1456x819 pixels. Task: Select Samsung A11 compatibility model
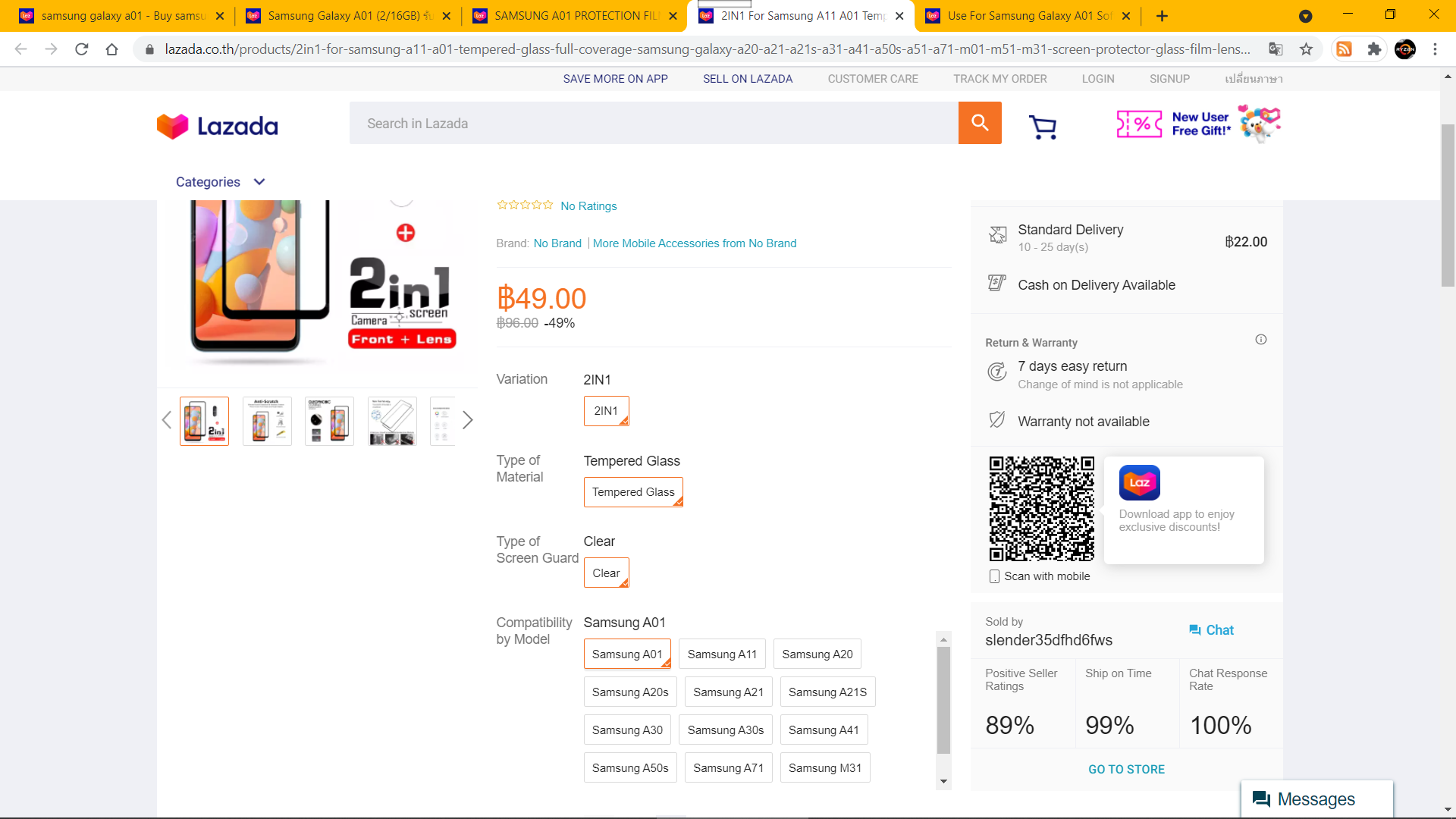click(722, 654)
